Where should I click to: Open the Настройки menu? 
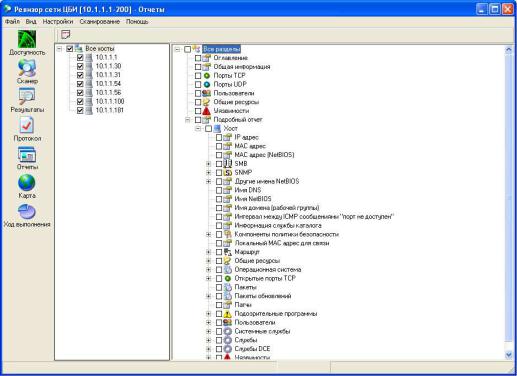coord(58,21)
